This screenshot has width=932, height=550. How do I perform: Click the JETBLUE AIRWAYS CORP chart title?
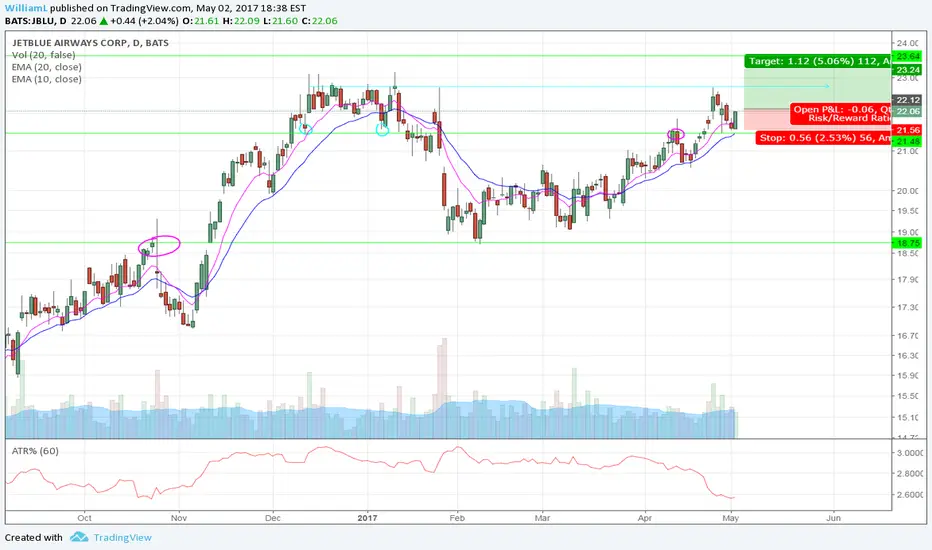coord(90,43)
